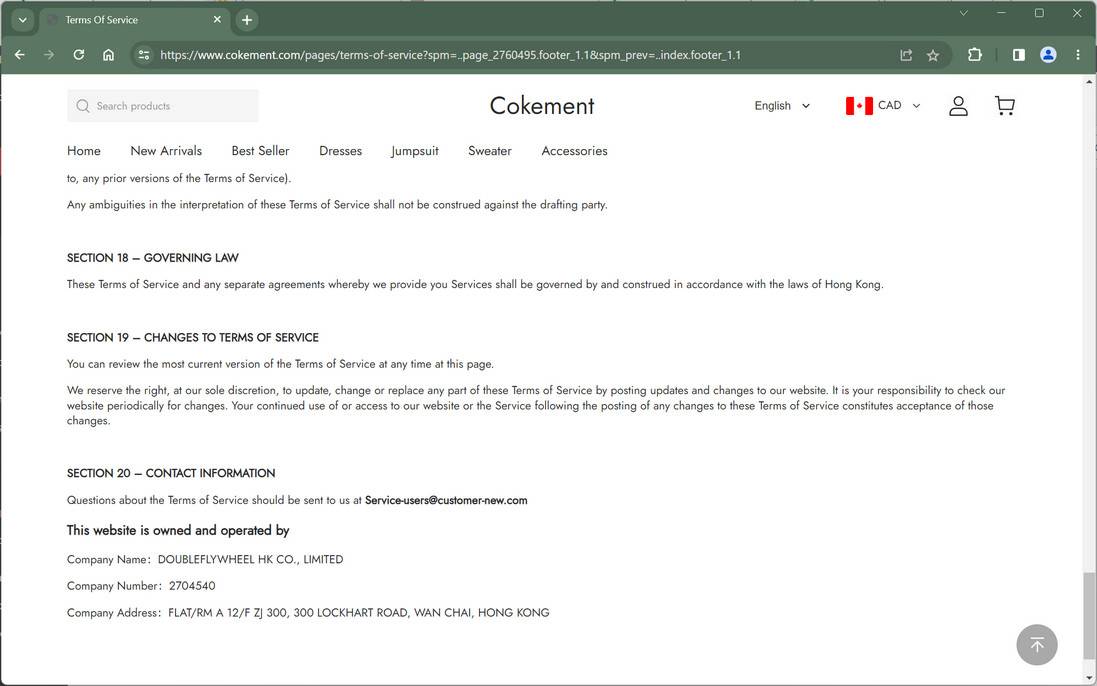Open the English language dropdown
Screen dimensions: 1097x686
pyautogui.click(x=781, y=105)
